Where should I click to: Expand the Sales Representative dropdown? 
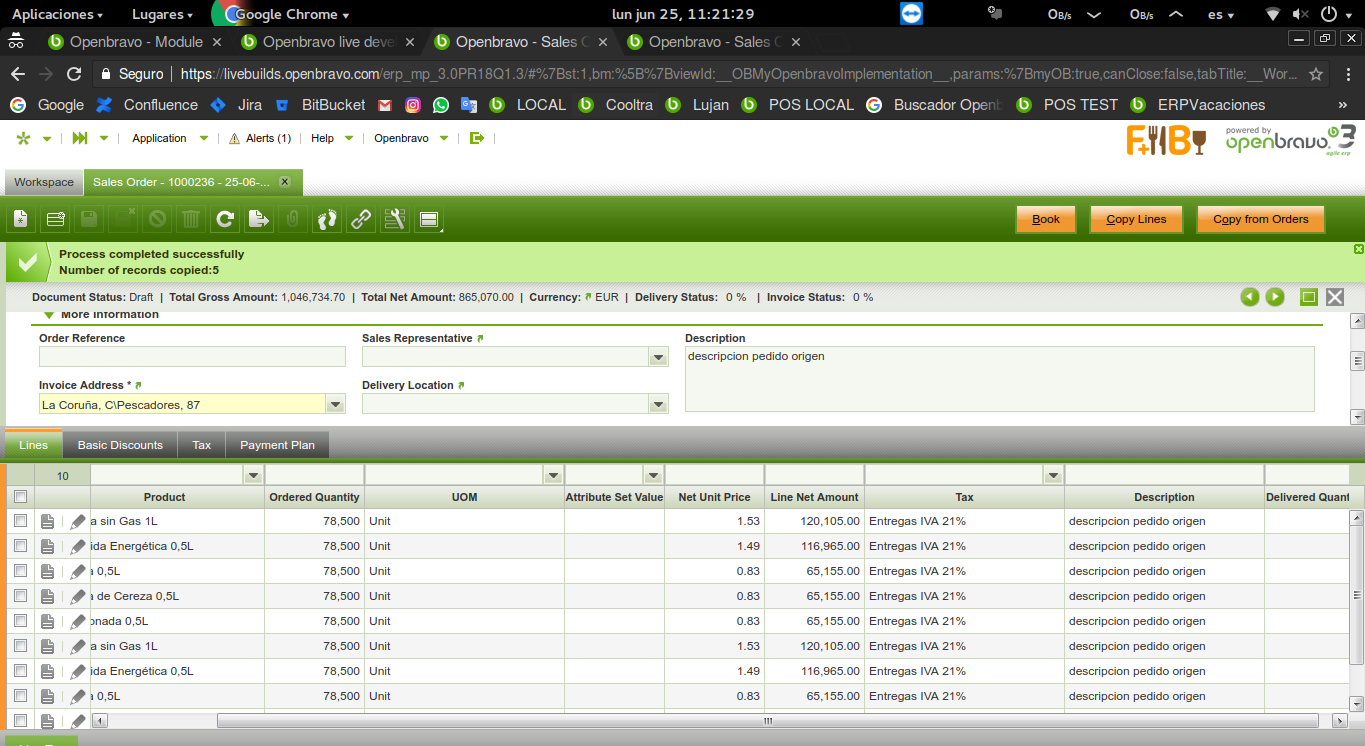tap(658, 358)
